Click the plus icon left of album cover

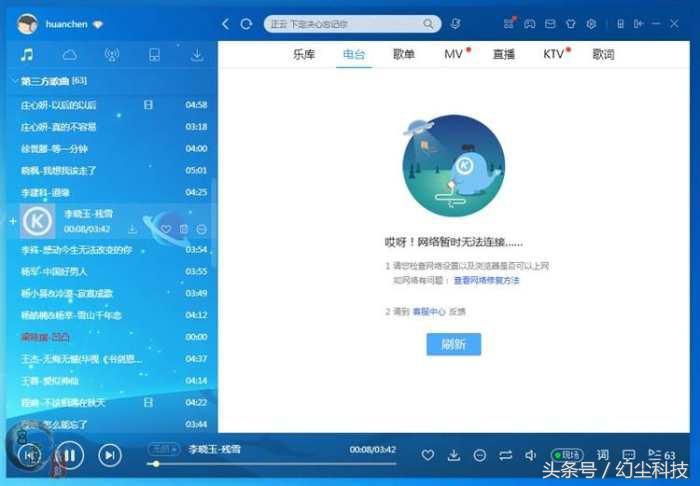12,221
